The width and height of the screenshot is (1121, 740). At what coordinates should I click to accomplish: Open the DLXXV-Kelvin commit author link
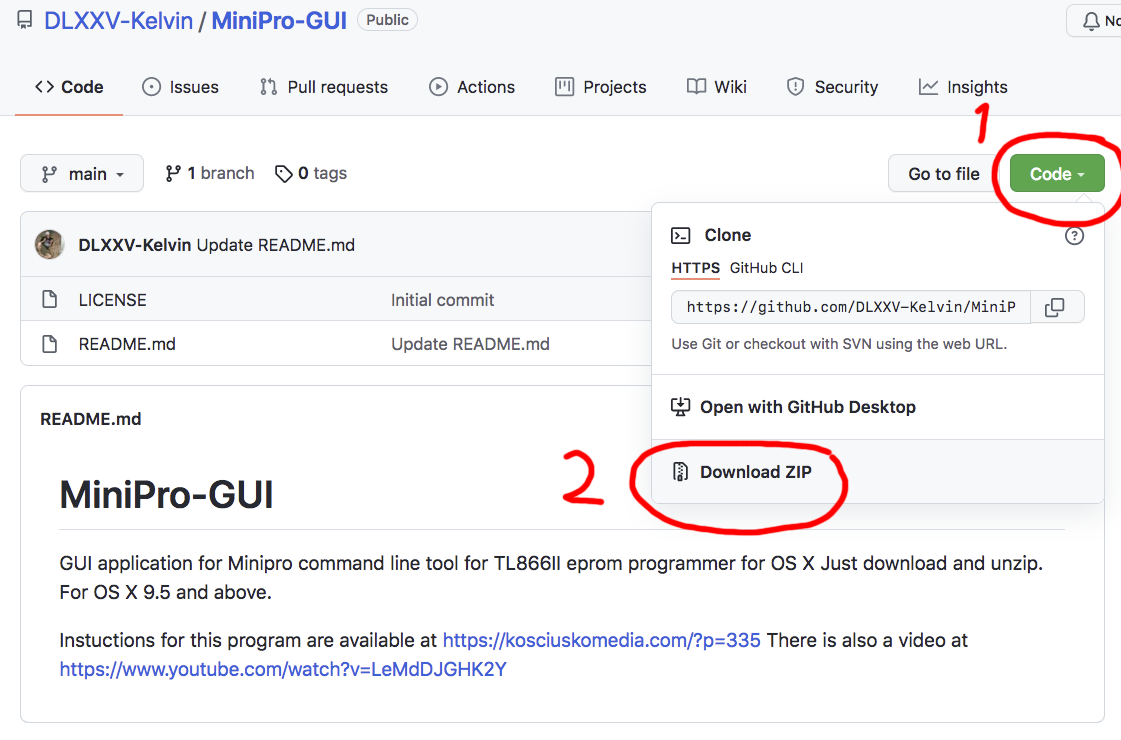click(x=134, y=245)
